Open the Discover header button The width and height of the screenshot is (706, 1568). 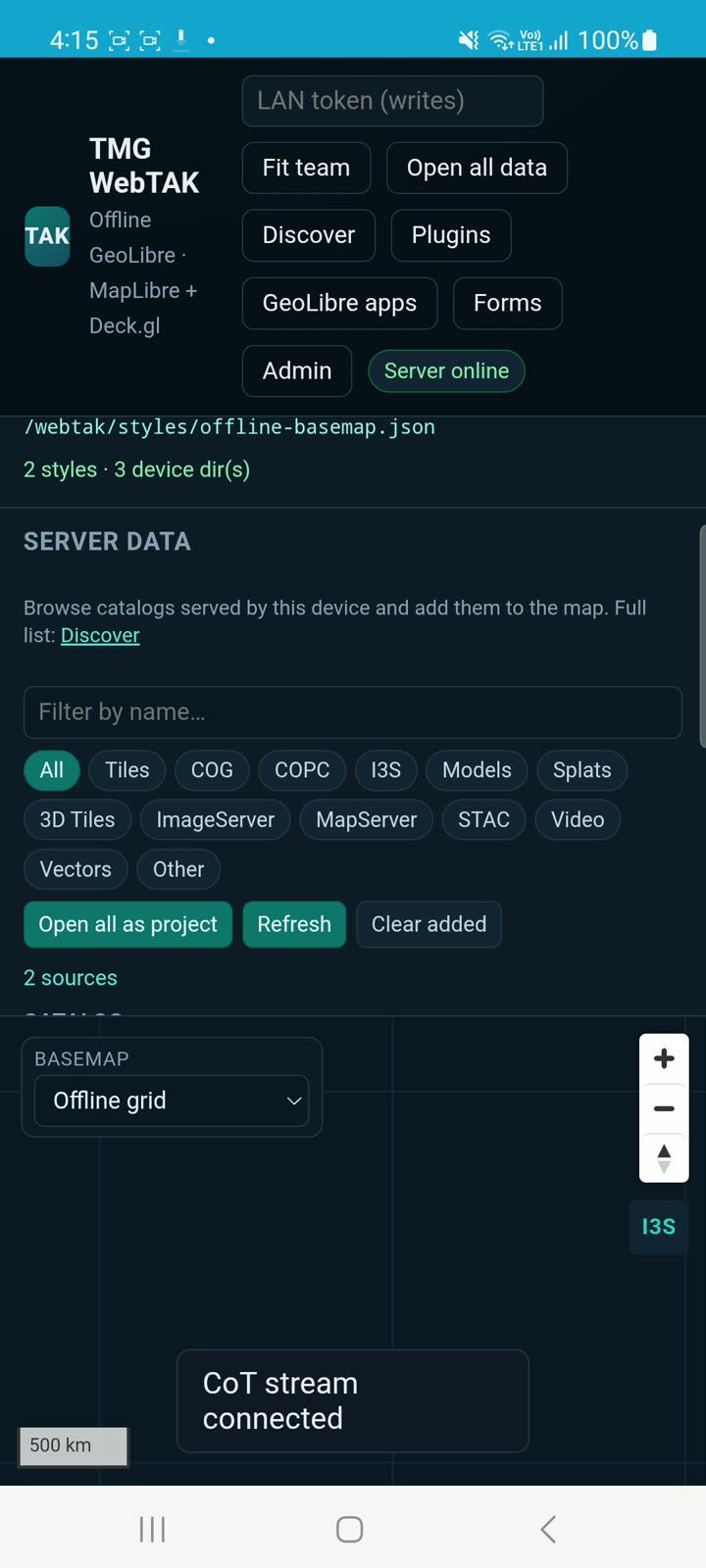(309, 235)
